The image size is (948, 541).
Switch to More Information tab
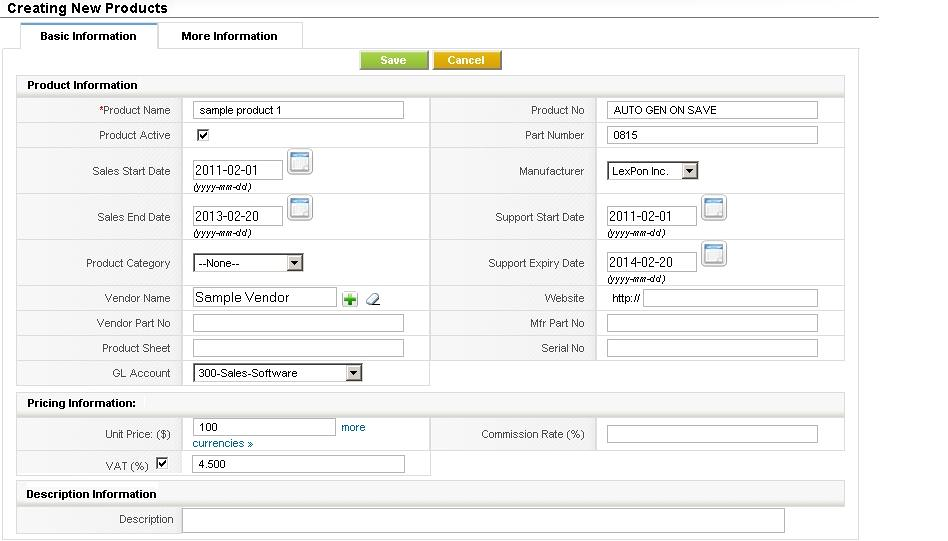230,36
